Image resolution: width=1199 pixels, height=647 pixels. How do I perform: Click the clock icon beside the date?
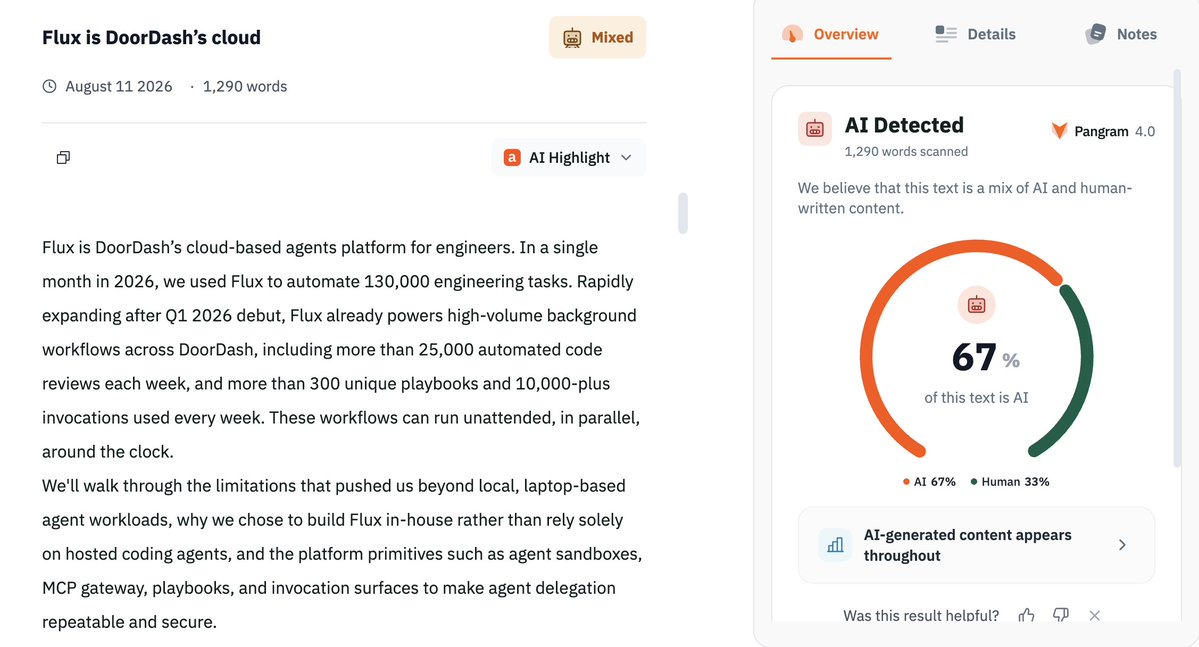tap(50, 86)
